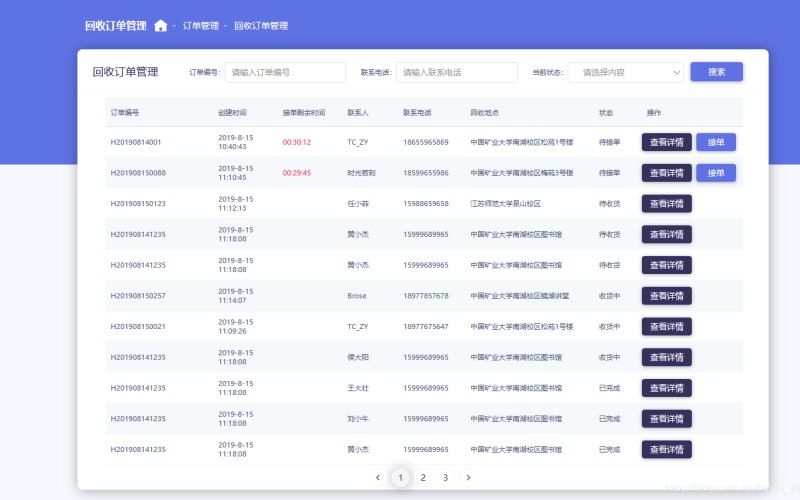Image resolution: width=800 pixels, height=500 pixels.
Task: Open 查看详情 for Brose's order
Action: tap(666, 296)
